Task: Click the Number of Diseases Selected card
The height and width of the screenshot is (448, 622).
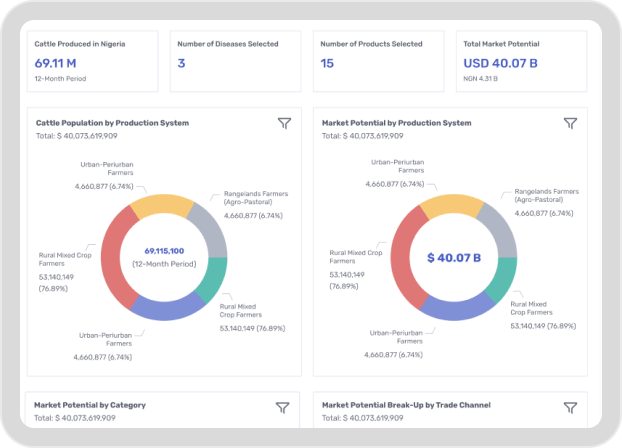Action: tap(234, 61)
